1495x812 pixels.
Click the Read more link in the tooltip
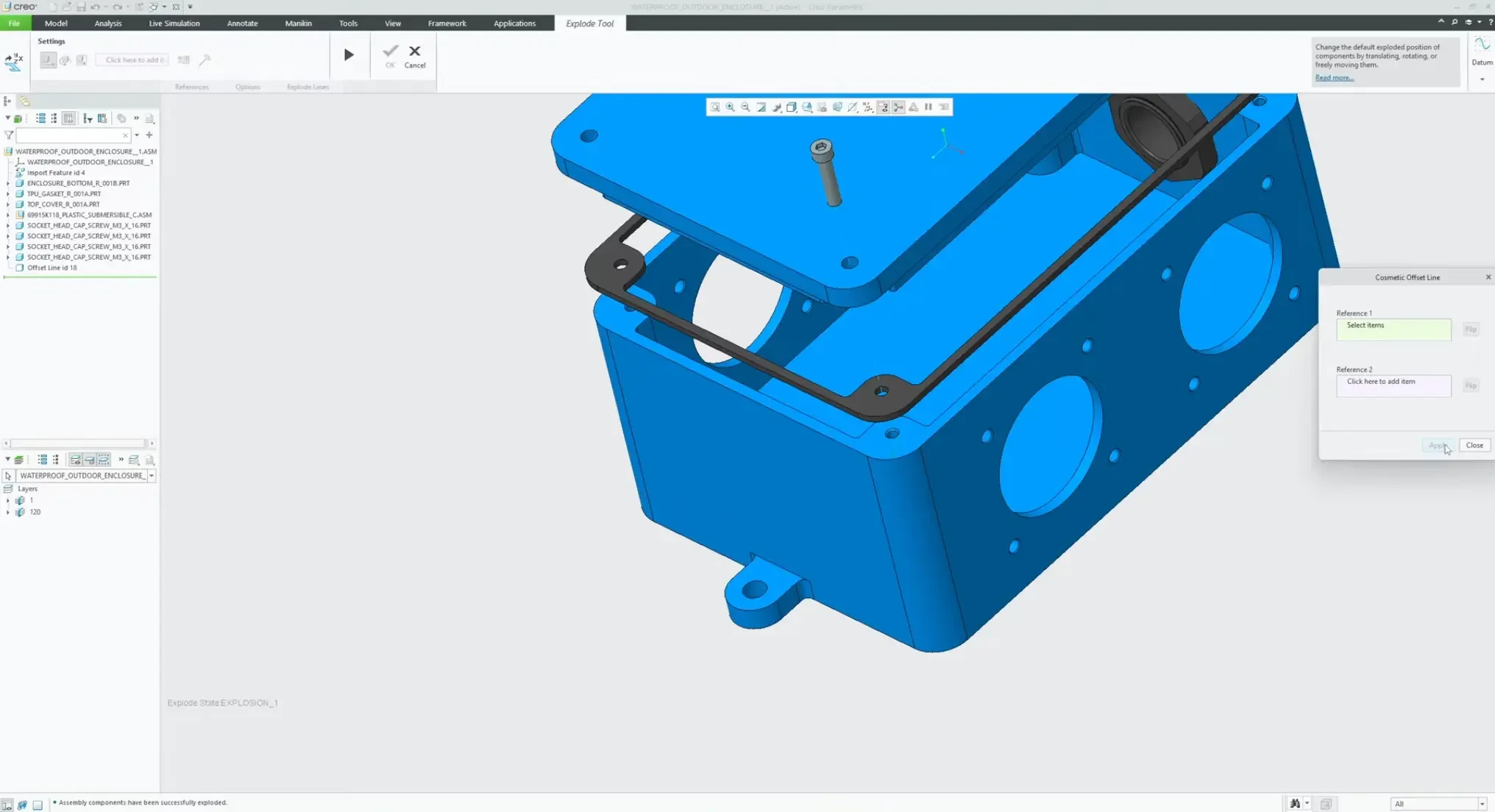click(x=1334, y=78)
